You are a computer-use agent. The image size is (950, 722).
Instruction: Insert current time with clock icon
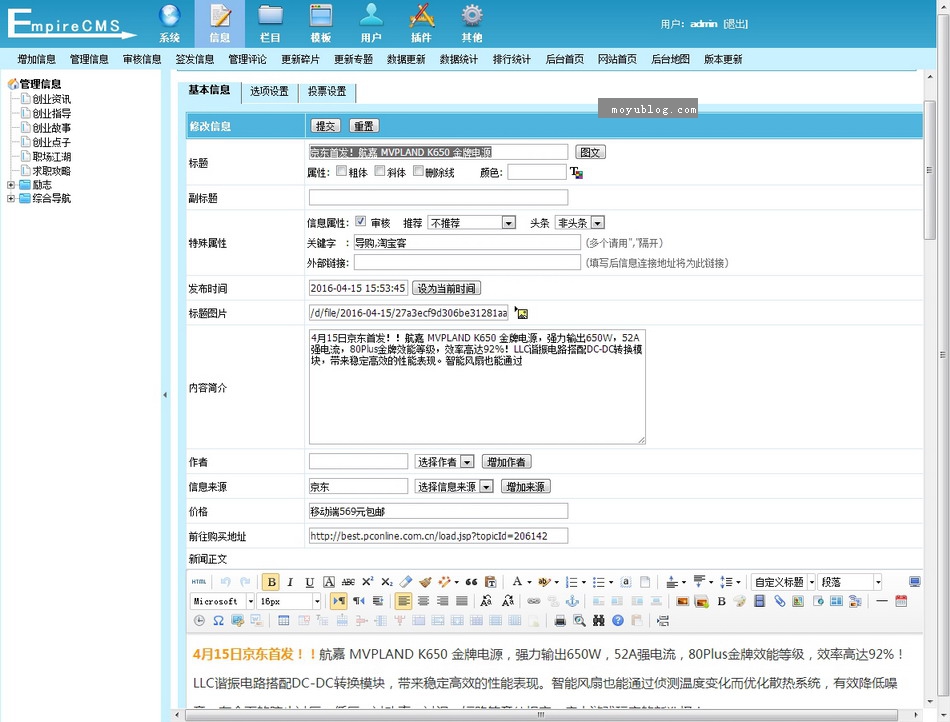coord(199,621)
